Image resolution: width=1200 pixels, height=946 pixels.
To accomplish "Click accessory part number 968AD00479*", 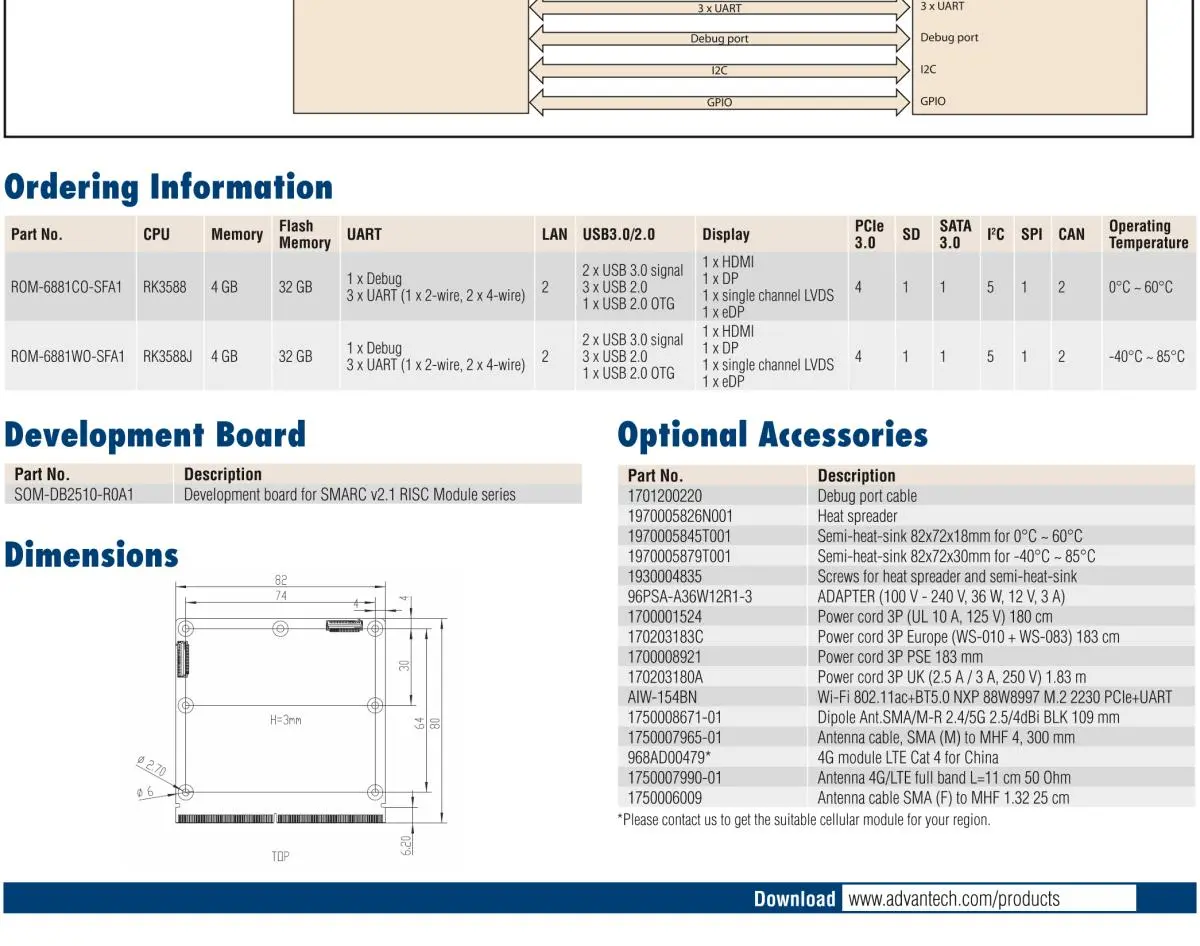I will (x=669, y=756).
